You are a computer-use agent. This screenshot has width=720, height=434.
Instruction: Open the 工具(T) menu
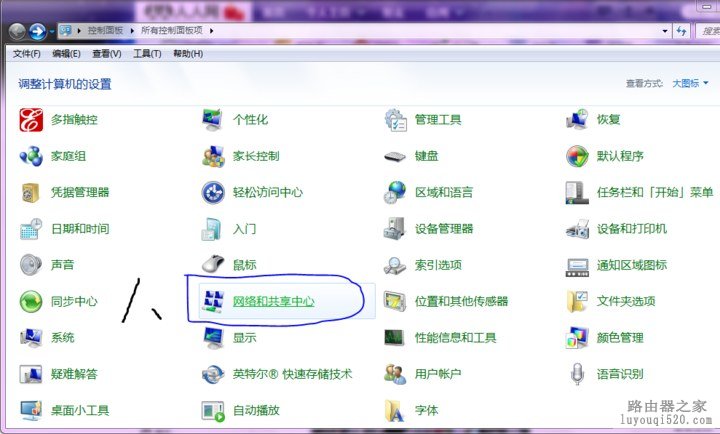pos(147,53)
